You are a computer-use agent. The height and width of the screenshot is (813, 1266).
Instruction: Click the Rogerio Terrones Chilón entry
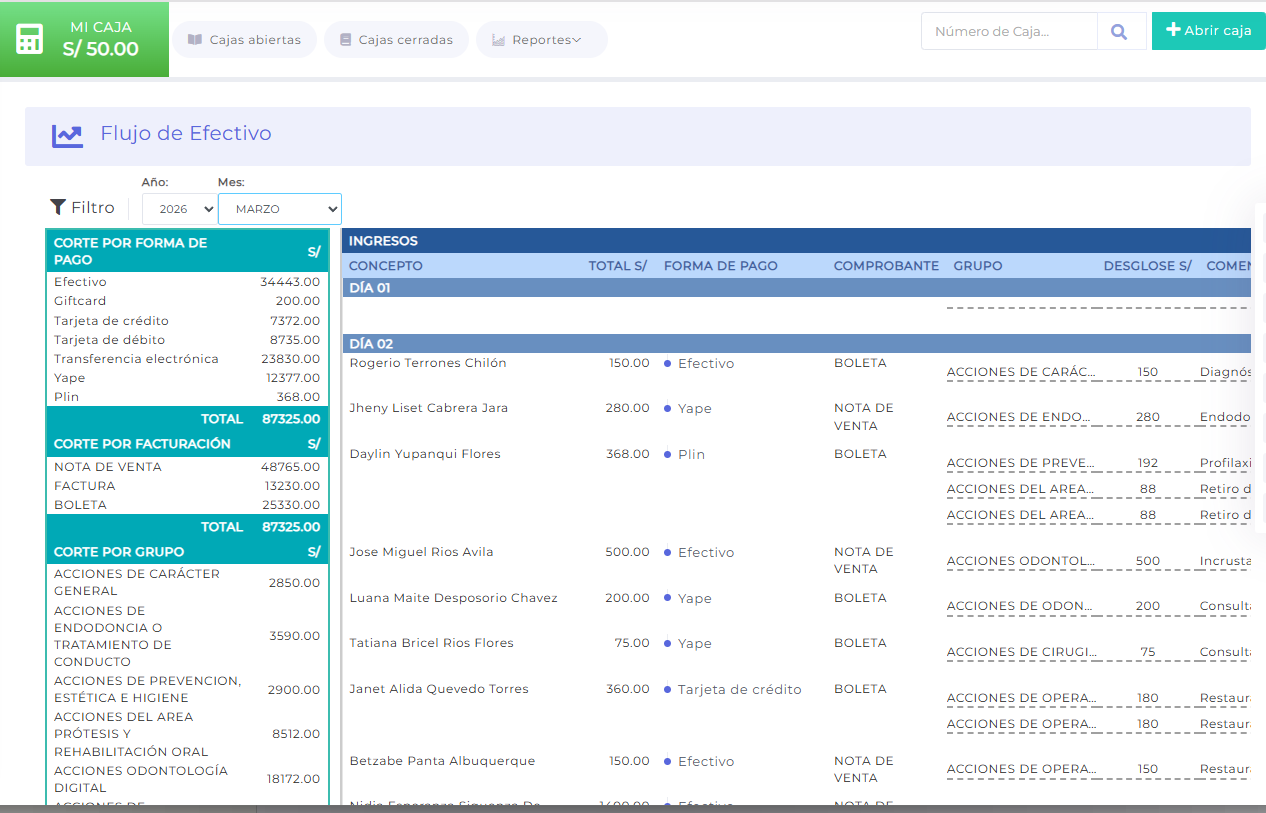click(x=428, y=363)
